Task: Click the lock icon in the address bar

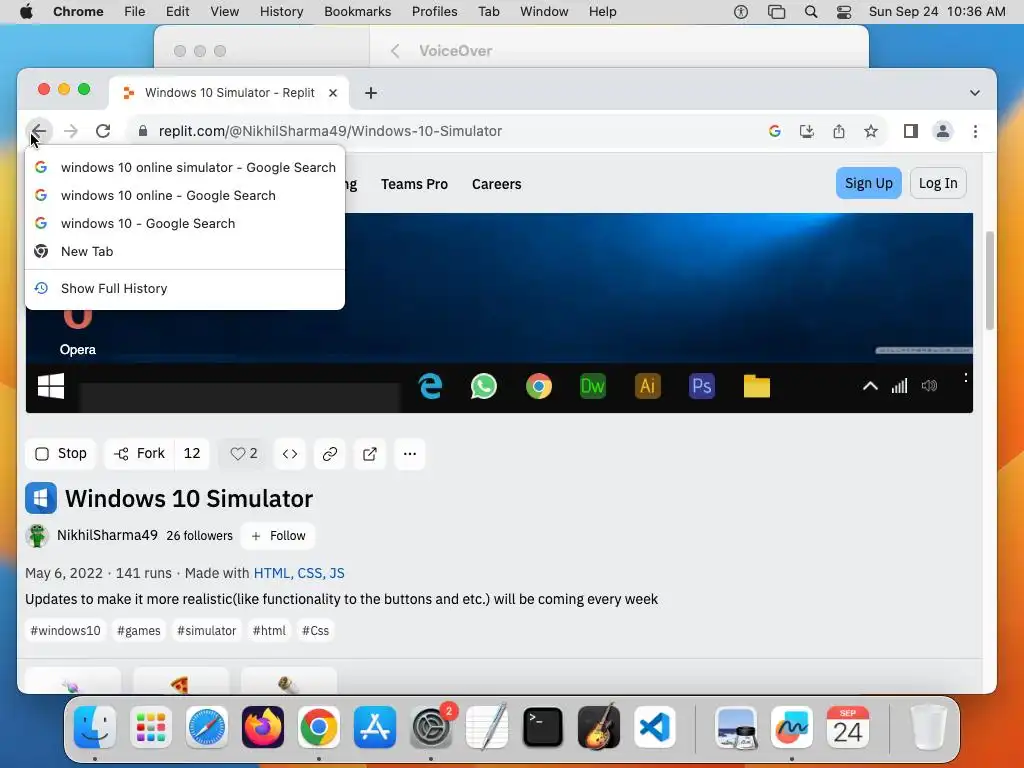Action: tap(143, 131)
